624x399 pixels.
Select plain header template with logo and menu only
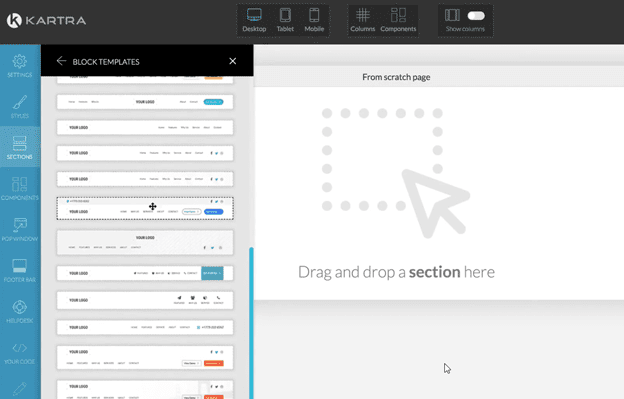click(x=145, y=127)
